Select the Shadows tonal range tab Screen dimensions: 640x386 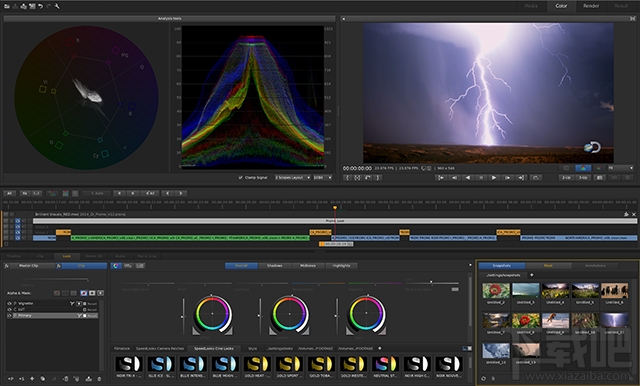pyautogui.click(x=275, y=266)
